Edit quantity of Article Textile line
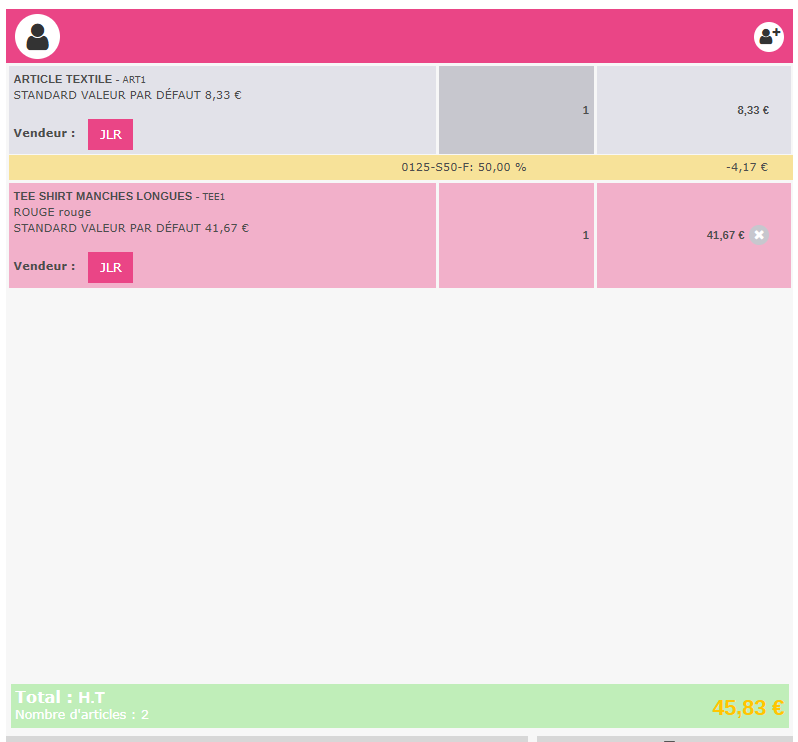Viewport: 798px width, 742px height. (x=516, y=110)
